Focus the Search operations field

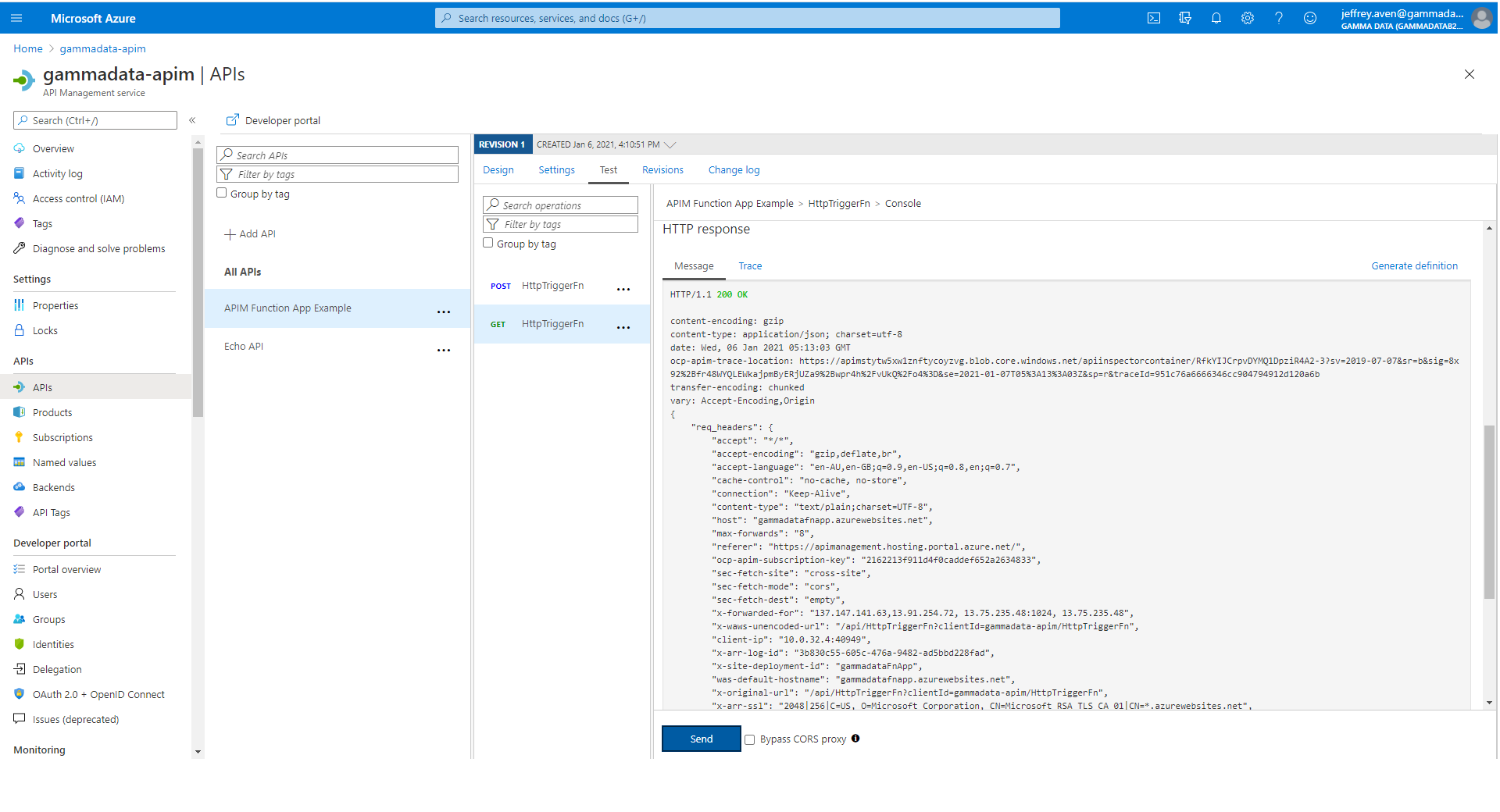(x=560, y=205)
